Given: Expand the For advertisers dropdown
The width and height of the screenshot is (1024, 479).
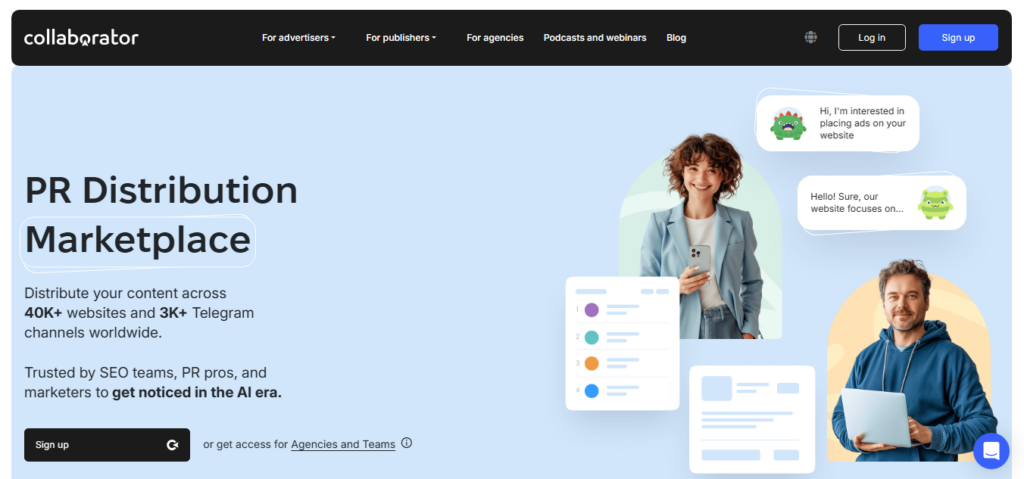Looking at the screenshot, I should [x=298, y=38].
